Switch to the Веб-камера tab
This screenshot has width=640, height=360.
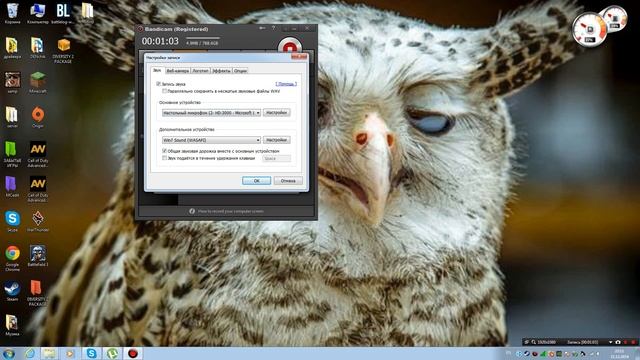(178, 71)
